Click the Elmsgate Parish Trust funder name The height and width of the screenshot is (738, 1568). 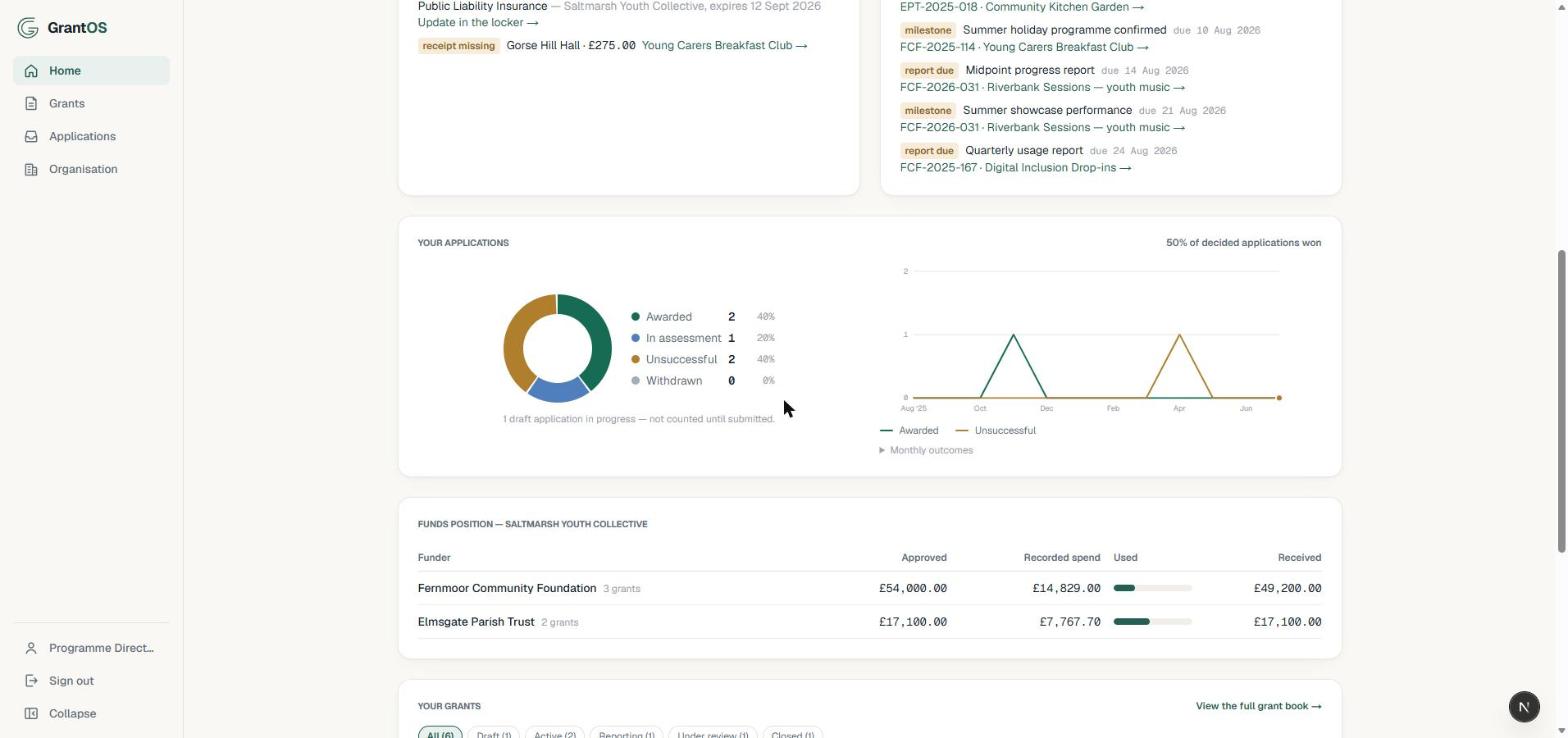click(x=476, y=622)
